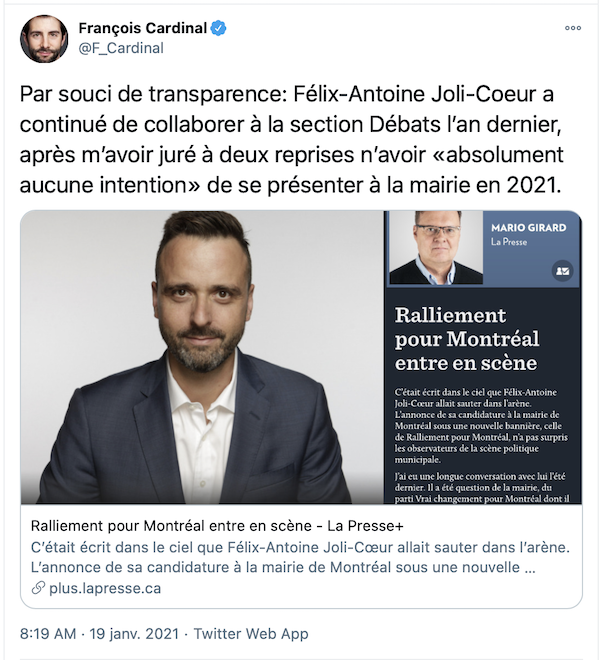600x660 pixels.
Task: Click Mario Girard's columnist headshot
Action: click(436, 248)
